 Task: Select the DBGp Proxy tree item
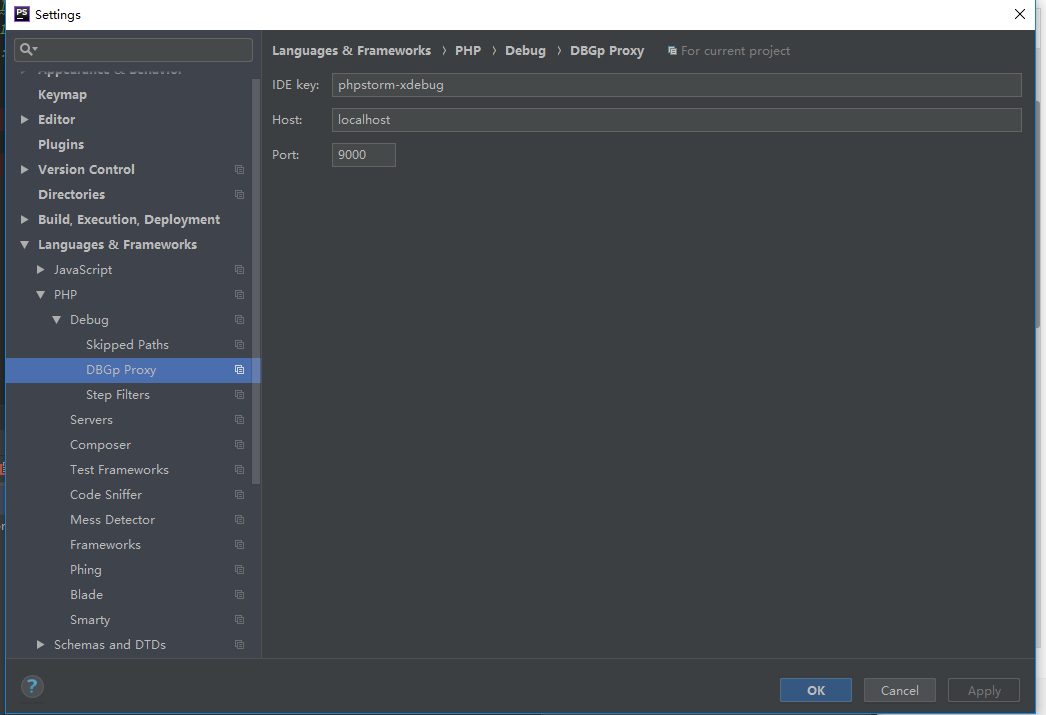[x=121, y=370]
